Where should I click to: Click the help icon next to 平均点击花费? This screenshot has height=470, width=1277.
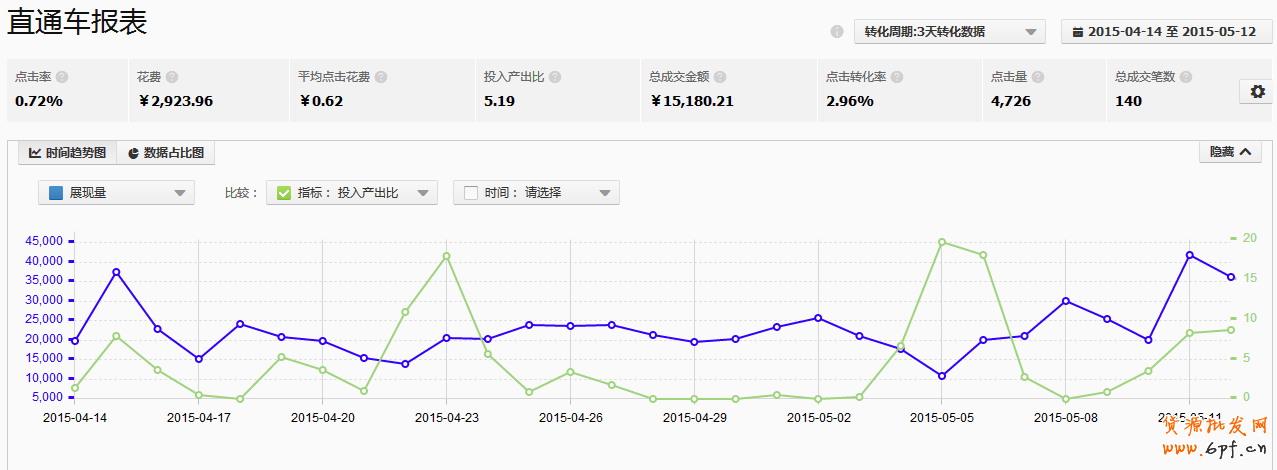[x=381, y=77]
